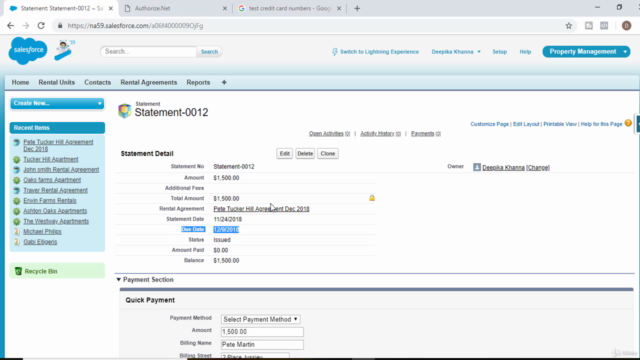Click icon beside Gabi Ellgeris contact
The image size is (640, 360).
click(x=16, y=242)
